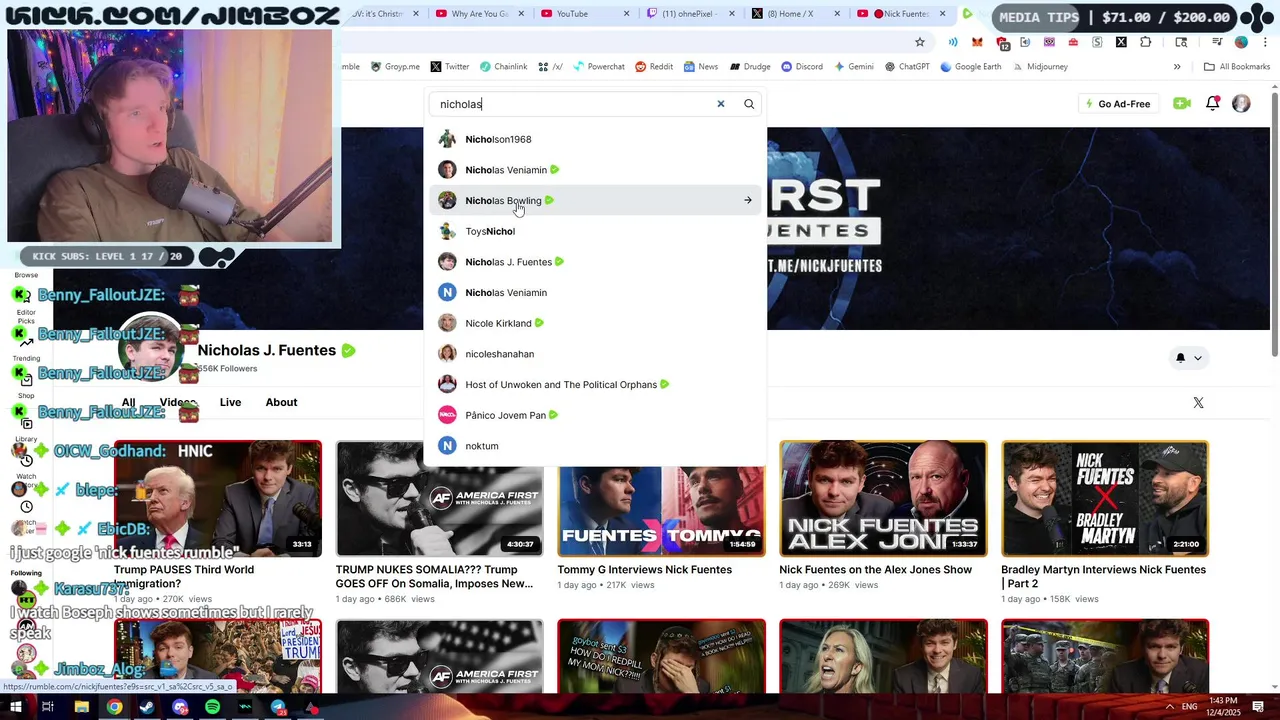Image resolution: width=1280 pixels, height=720 pixels.
Task: Open the All Bookmarks folder
Action: pos(1237,67)
